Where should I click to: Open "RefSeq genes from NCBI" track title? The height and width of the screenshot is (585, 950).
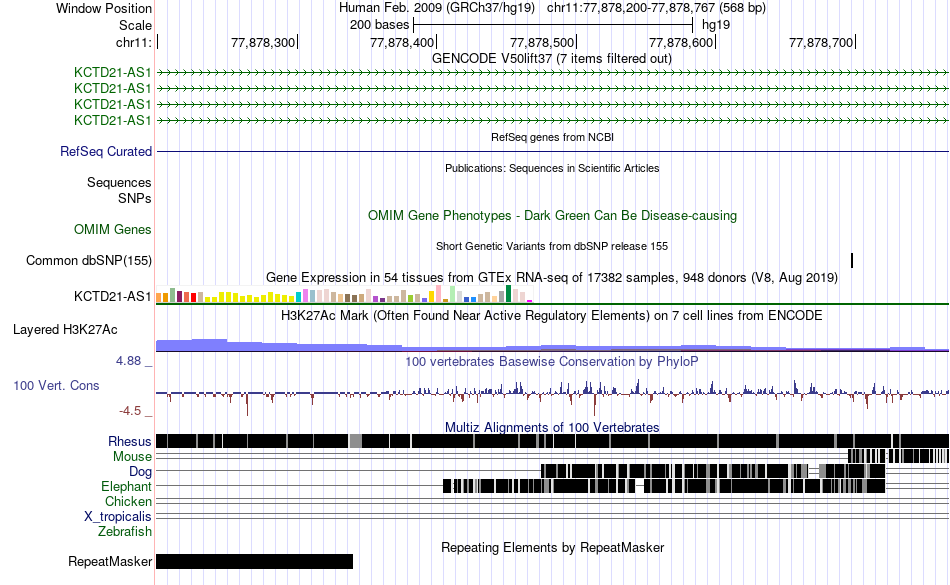point(552,137)
